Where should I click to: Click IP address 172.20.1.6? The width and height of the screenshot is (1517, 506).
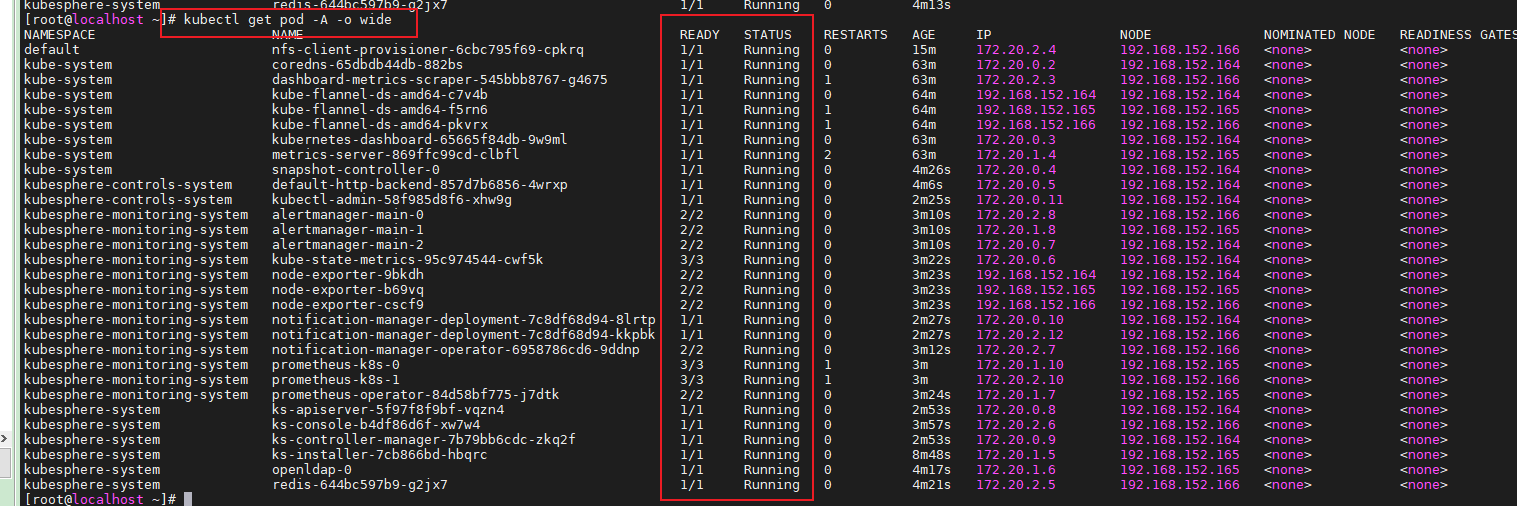pyautogui.click(x=1016, y=470)
